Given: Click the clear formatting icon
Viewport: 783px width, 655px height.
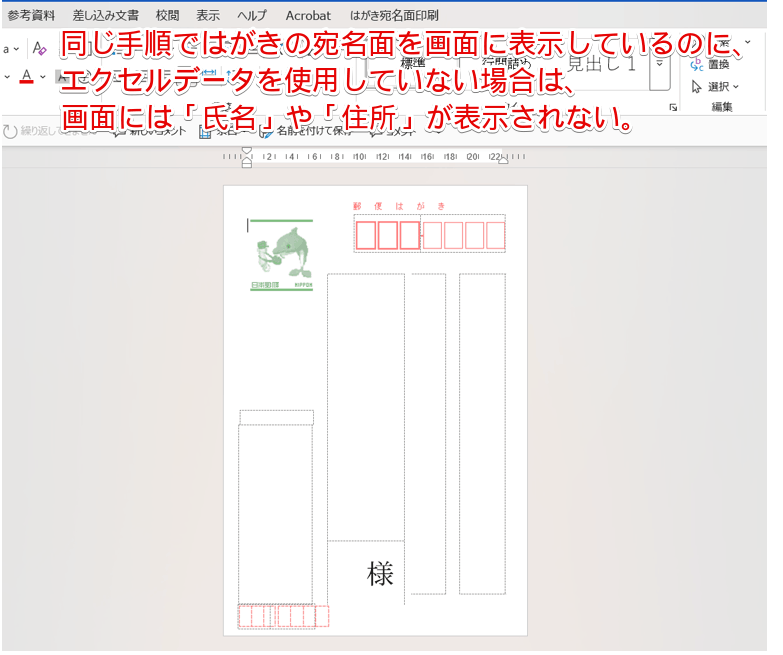Looking at the screenshot, I should [x=39, y=48].
